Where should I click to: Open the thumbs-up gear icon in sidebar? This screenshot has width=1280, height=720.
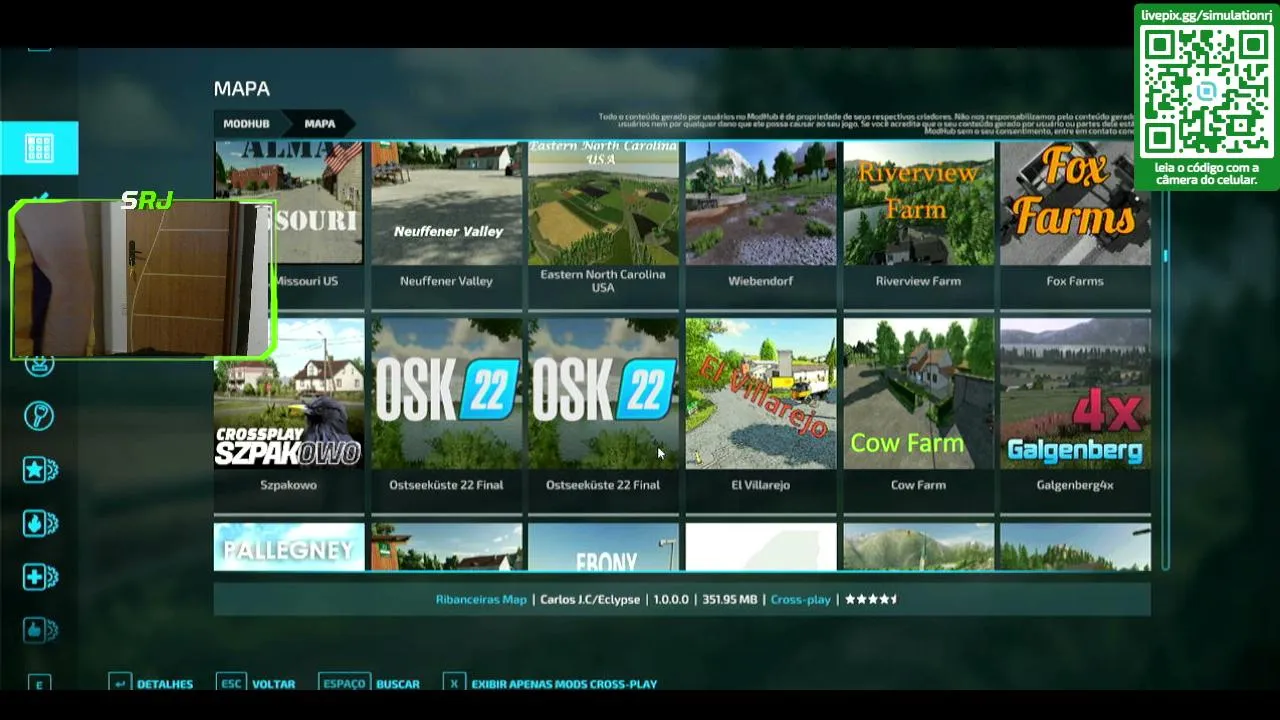coord(40,630)
